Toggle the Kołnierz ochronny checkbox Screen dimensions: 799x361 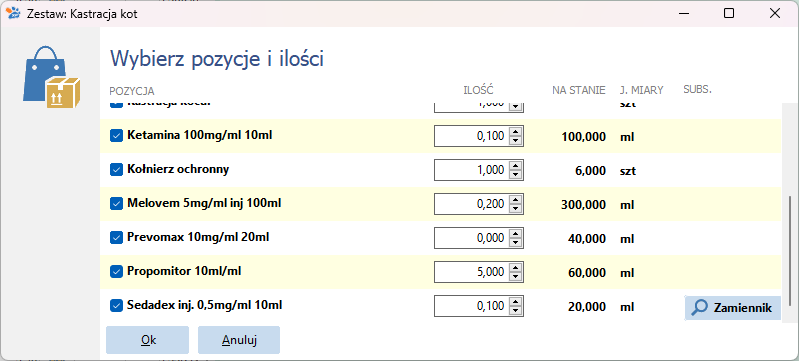[117, 170]
